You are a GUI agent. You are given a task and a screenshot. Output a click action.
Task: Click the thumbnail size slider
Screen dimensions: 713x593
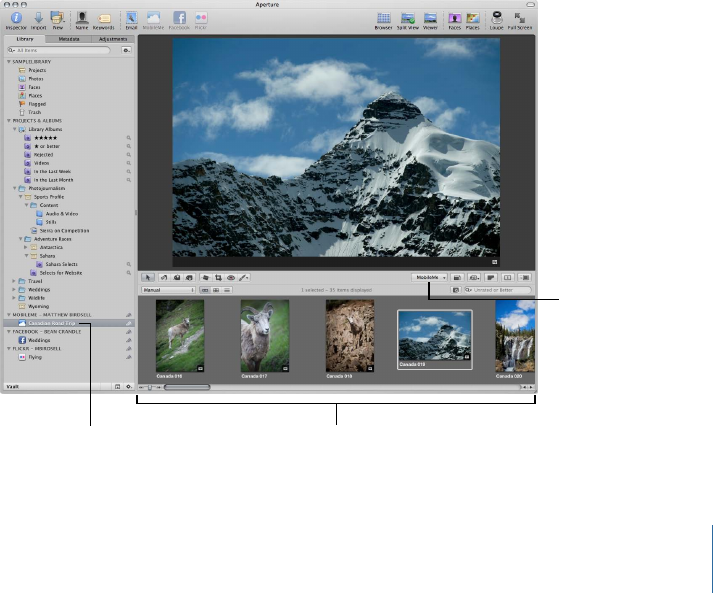point(152,386)
